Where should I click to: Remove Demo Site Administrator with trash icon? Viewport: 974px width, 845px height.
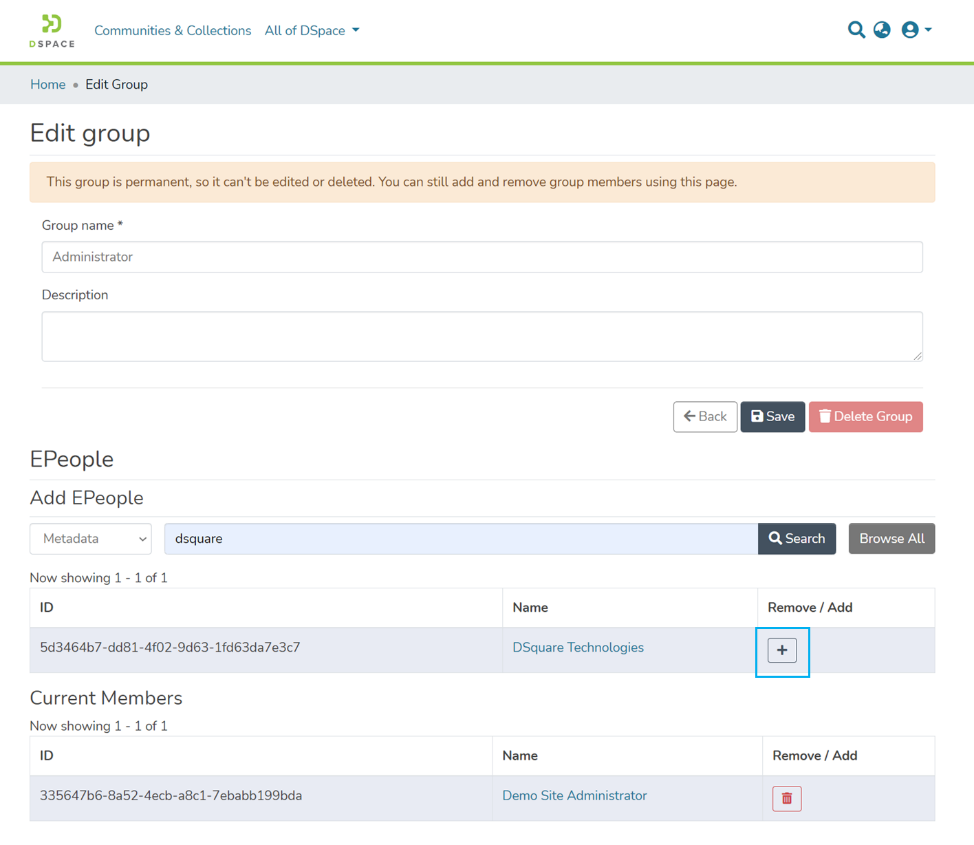click(786, 798)
